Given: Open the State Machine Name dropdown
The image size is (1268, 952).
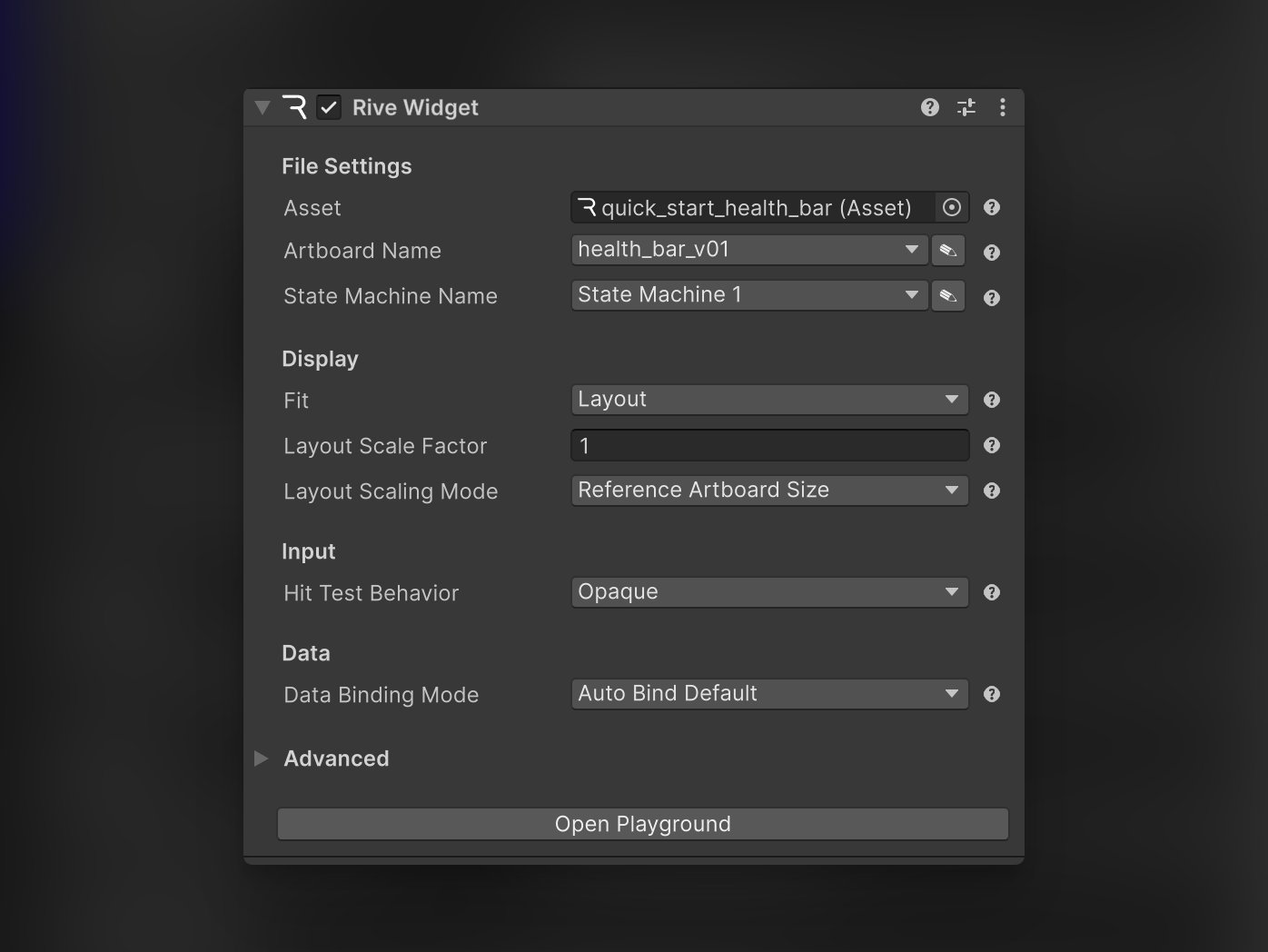Looking at the screenshot, I should 749,294.
